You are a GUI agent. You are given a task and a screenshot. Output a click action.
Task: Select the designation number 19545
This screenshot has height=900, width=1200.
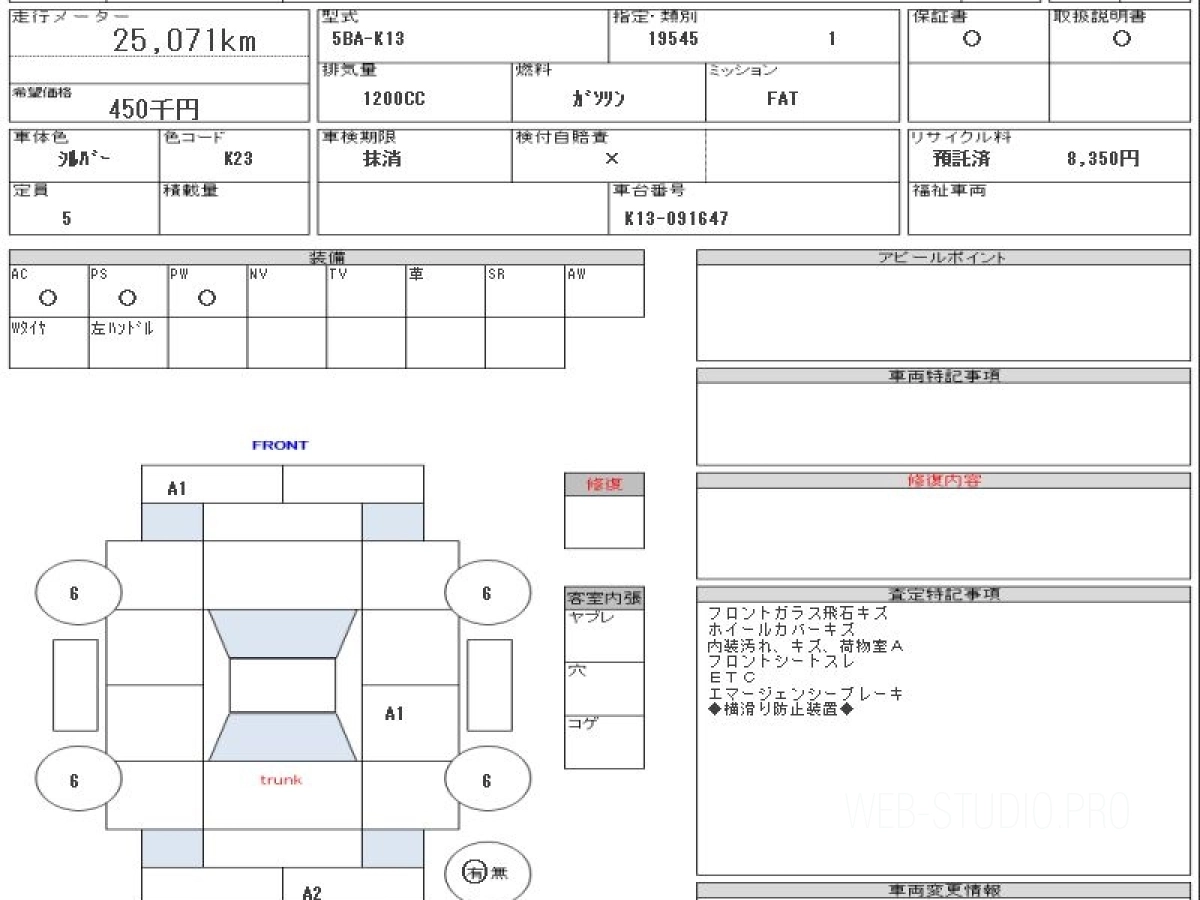(x=673, y=40)
